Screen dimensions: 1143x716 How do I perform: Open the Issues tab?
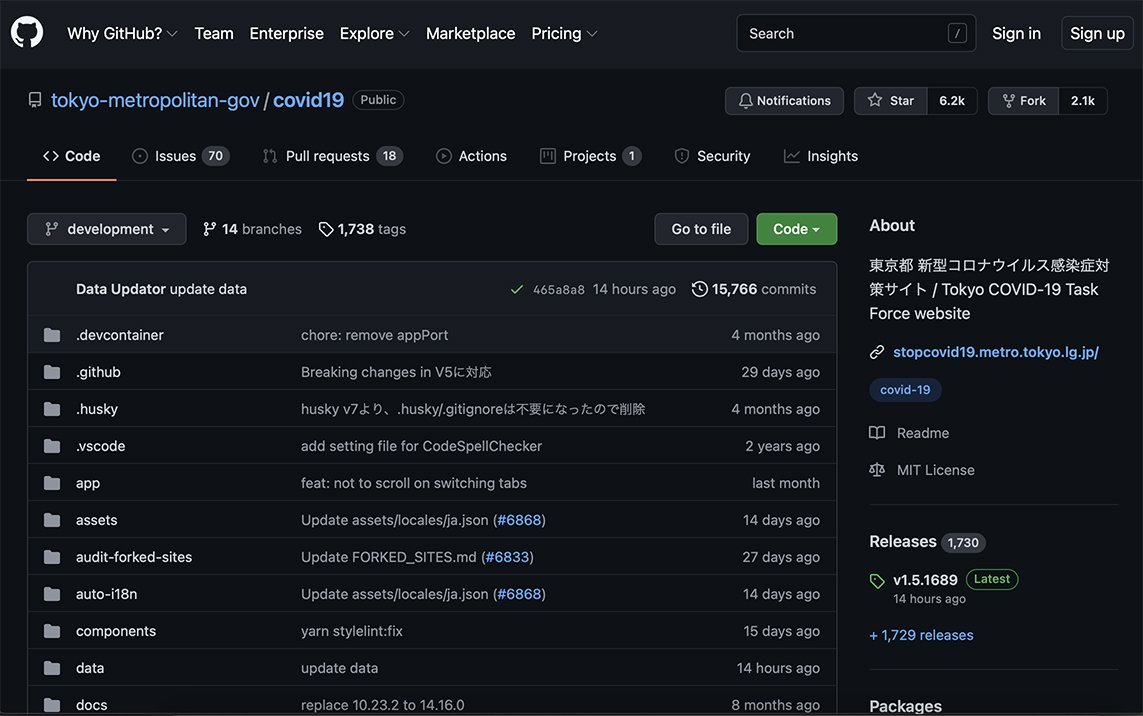tap(180, 156)
